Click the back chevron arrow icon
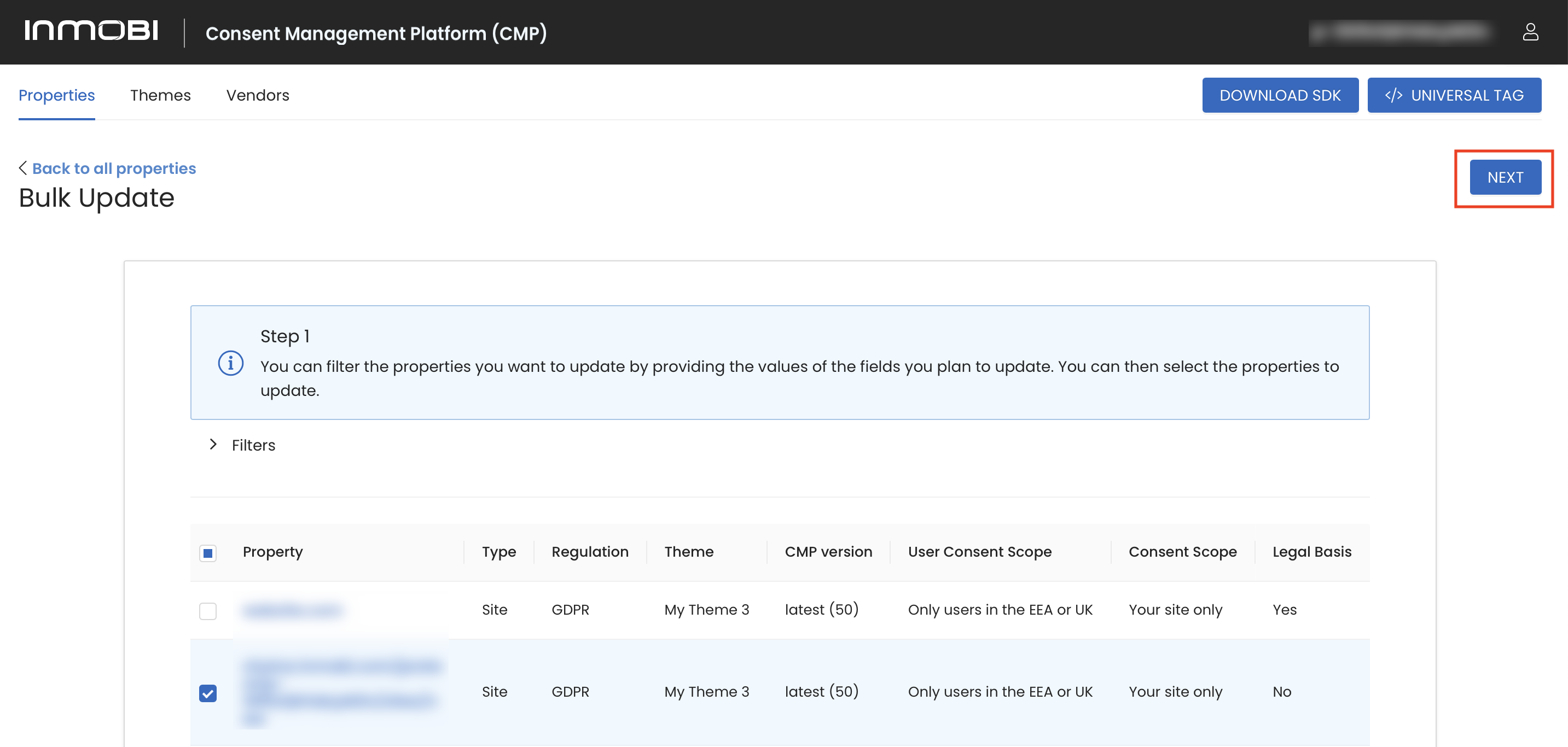 tap(22, 168)
